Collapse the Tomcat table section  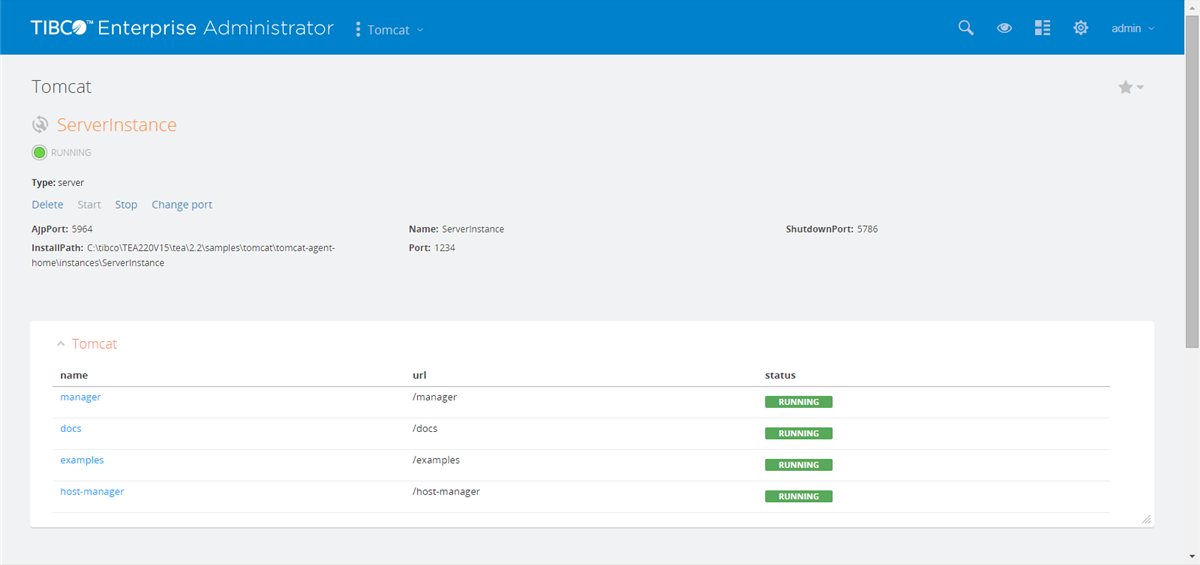click(x=61, y=344)
